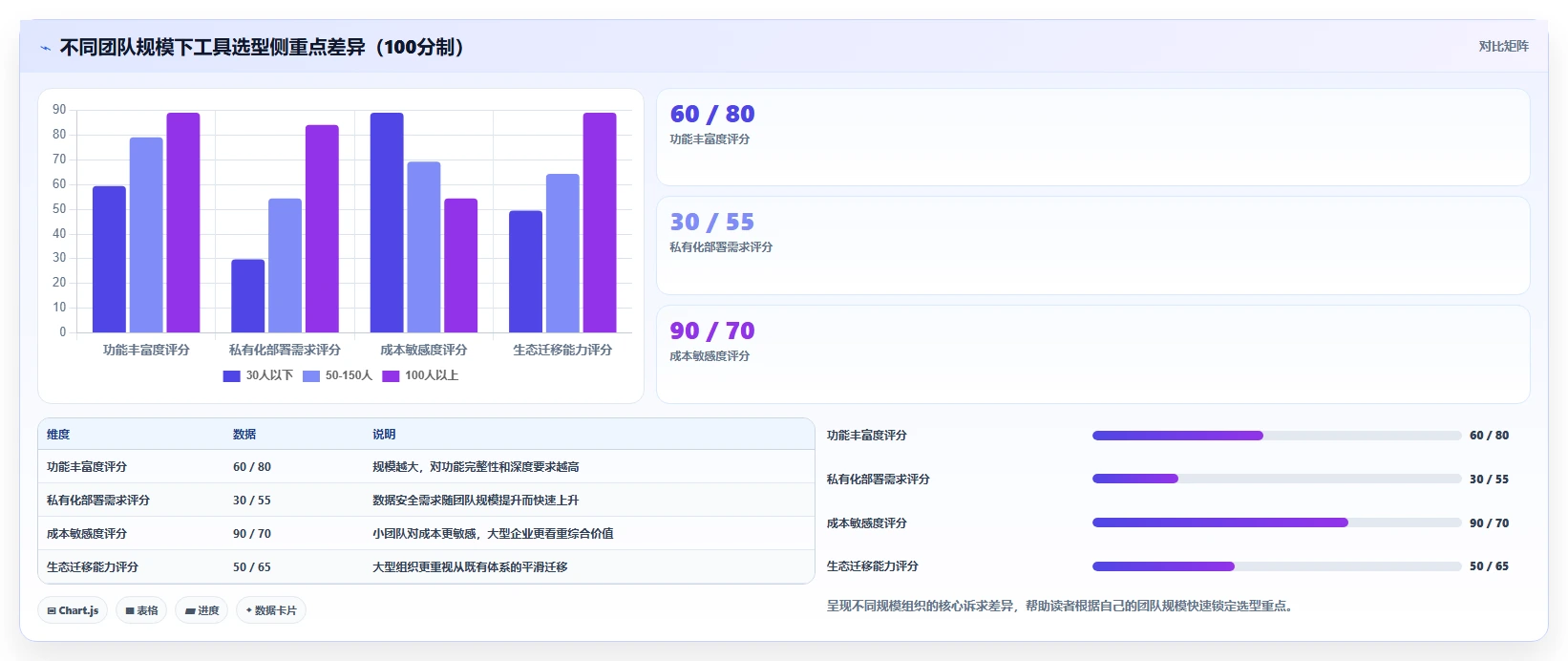Screen dimensions: 1568x661
Task: Select the 私有化部署需求评分 table row label
Action: 98,501
